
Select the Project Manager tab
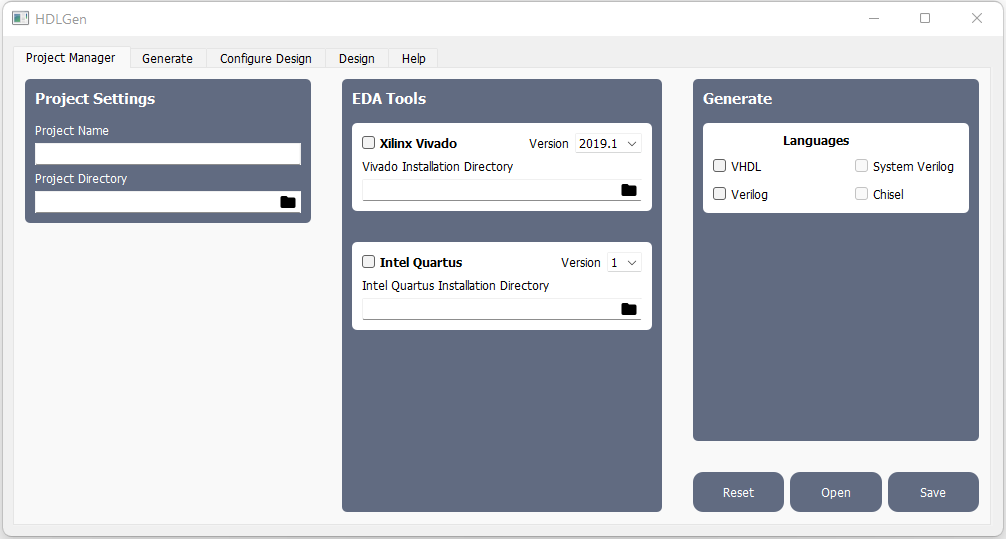71,58
